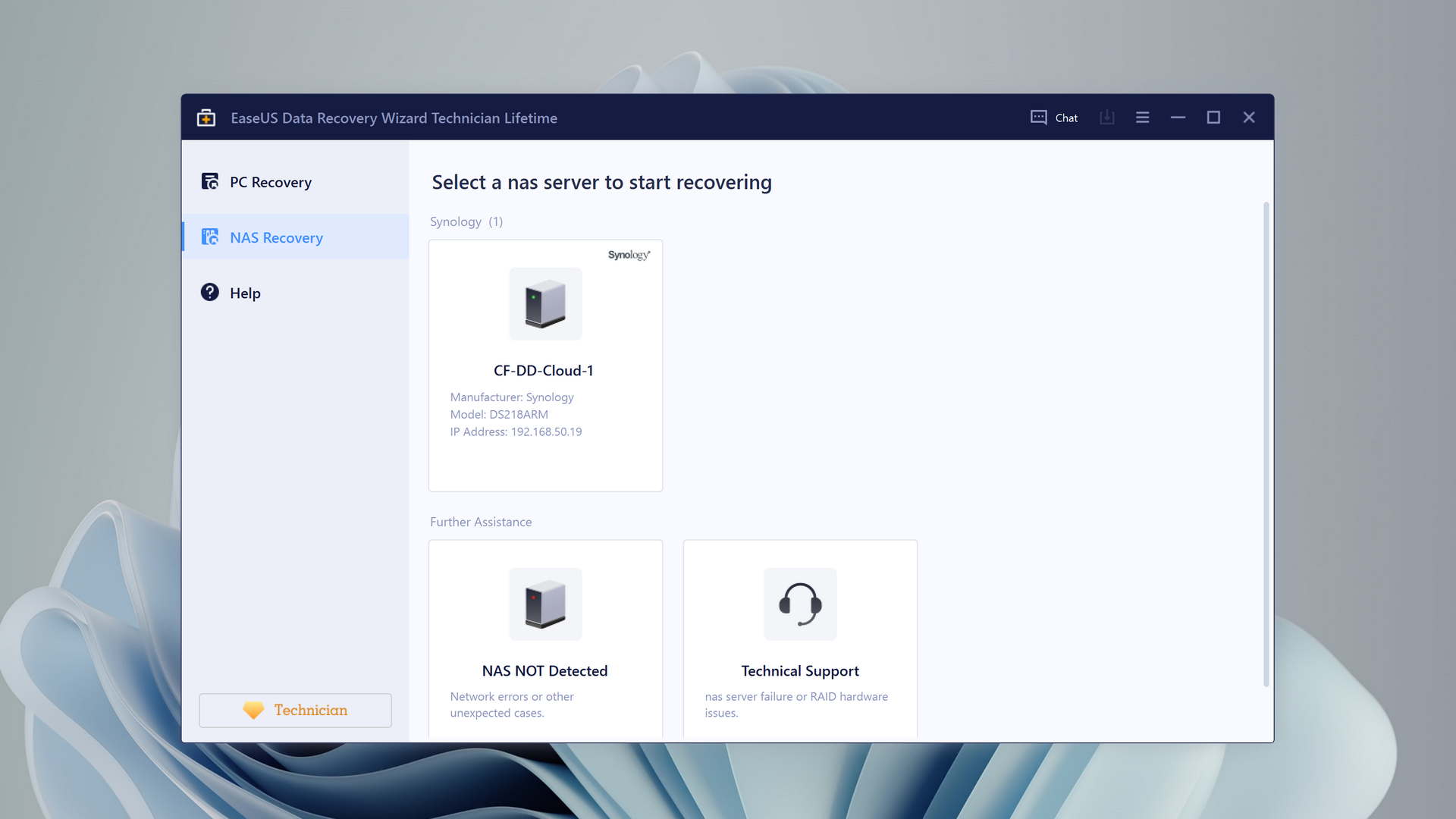1456x819 pixels.
Task: Click the Help question mark icon
Action: point(210,292)
